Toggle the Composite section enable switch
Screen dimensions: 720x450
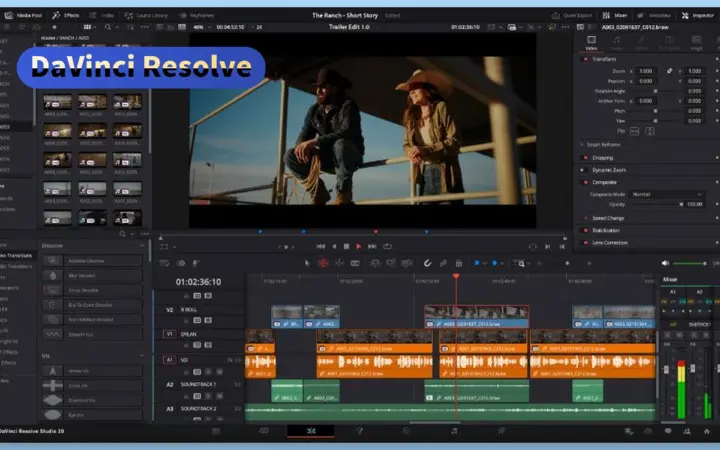point(585,182)
